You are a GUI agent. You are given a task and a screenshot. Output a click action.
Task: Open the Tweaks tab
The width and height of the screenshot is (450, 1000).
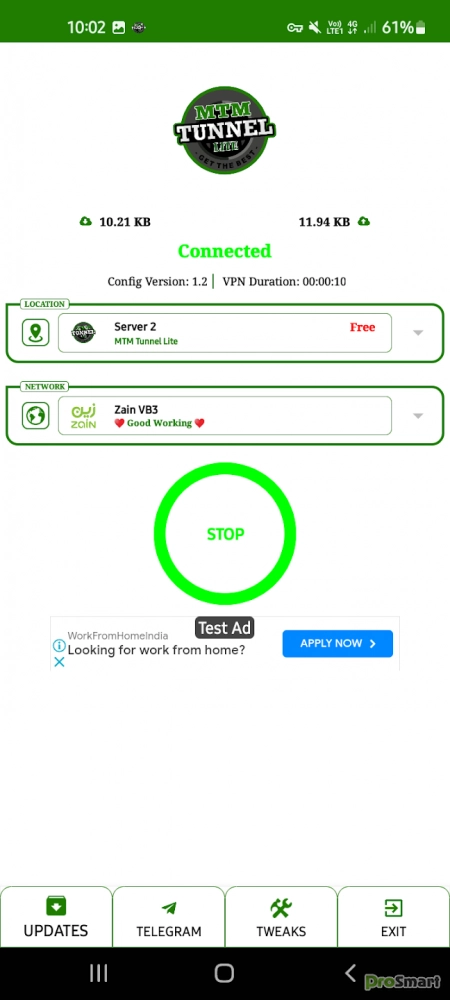point(281,917)
